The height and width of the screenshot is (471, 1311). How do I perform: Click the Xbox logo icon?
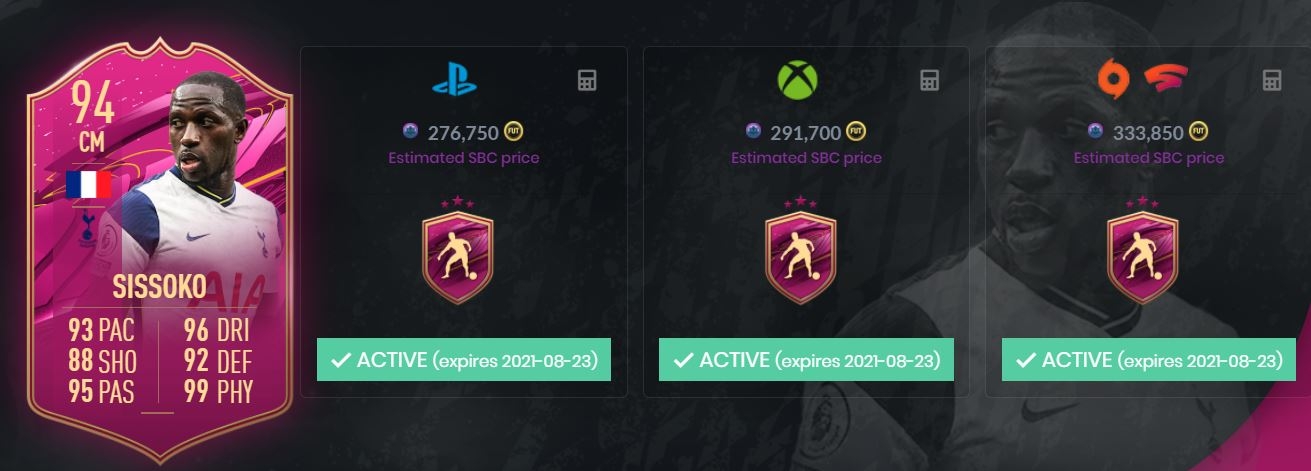coord(797,81)
